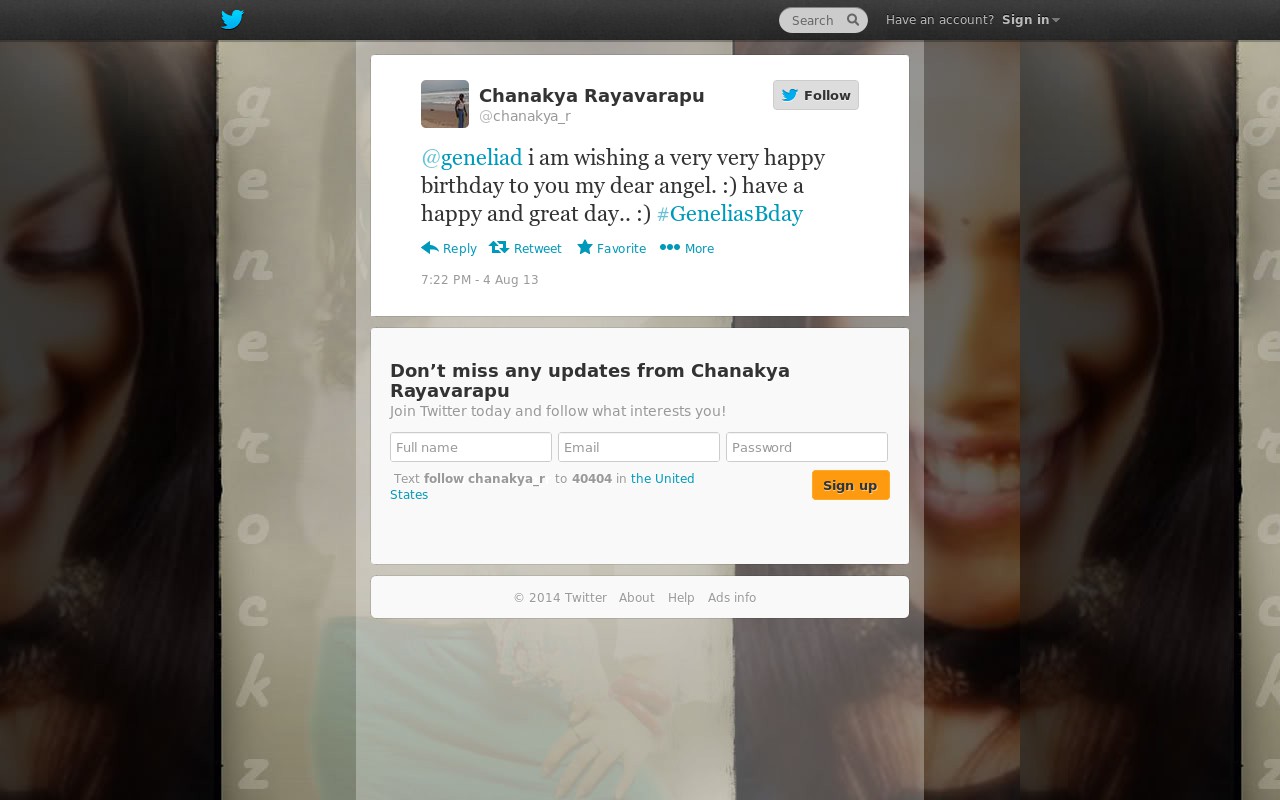Open the Ads info footer link
Image resolution: width=1280 pixels, height=800 pixels.
[732, 598]
